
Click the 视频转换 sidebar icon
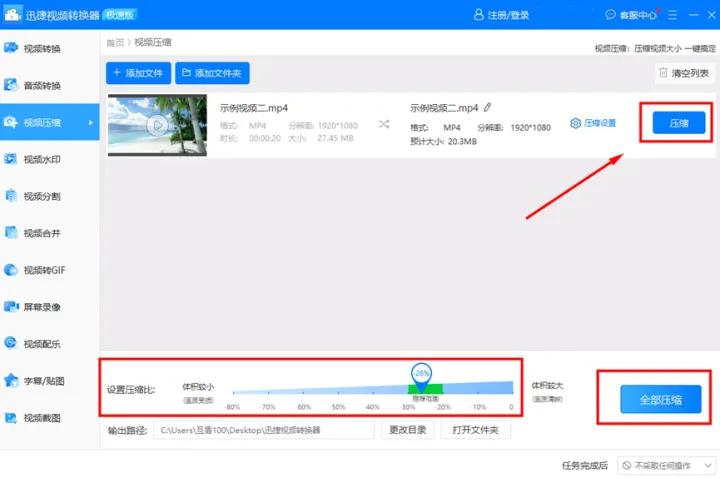click(x=11, y=48)
